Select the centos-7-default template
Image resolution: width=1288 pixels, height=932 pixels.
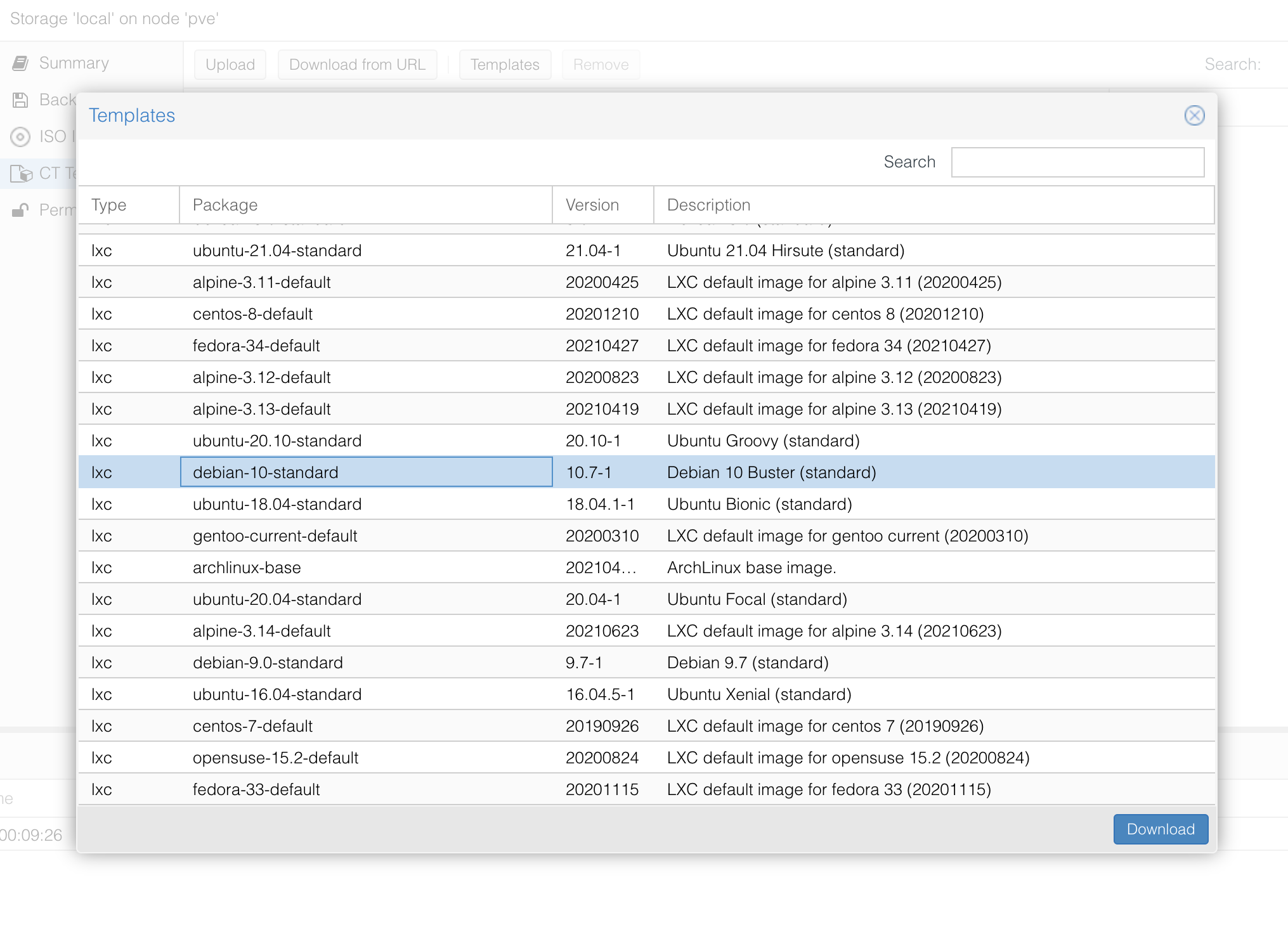(646, 726)
